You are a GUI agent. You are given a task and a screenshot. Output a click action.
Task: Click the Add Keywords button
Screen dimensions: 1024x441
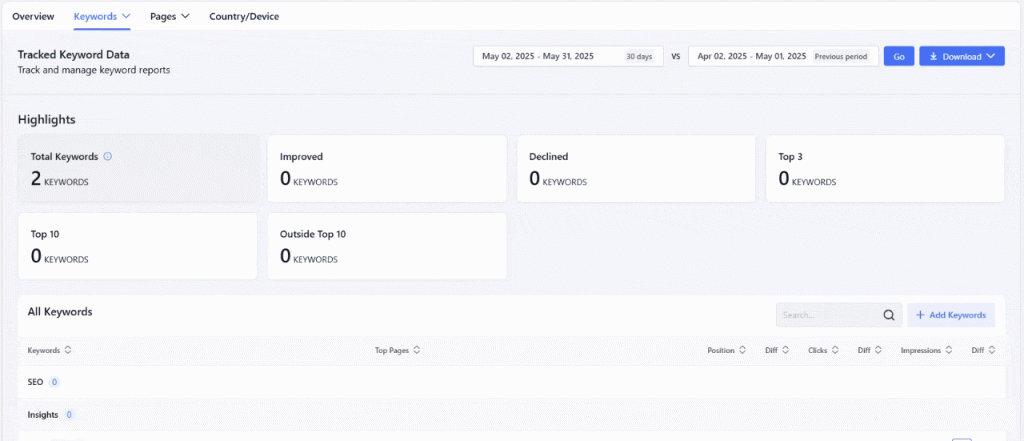pos(950,315)
